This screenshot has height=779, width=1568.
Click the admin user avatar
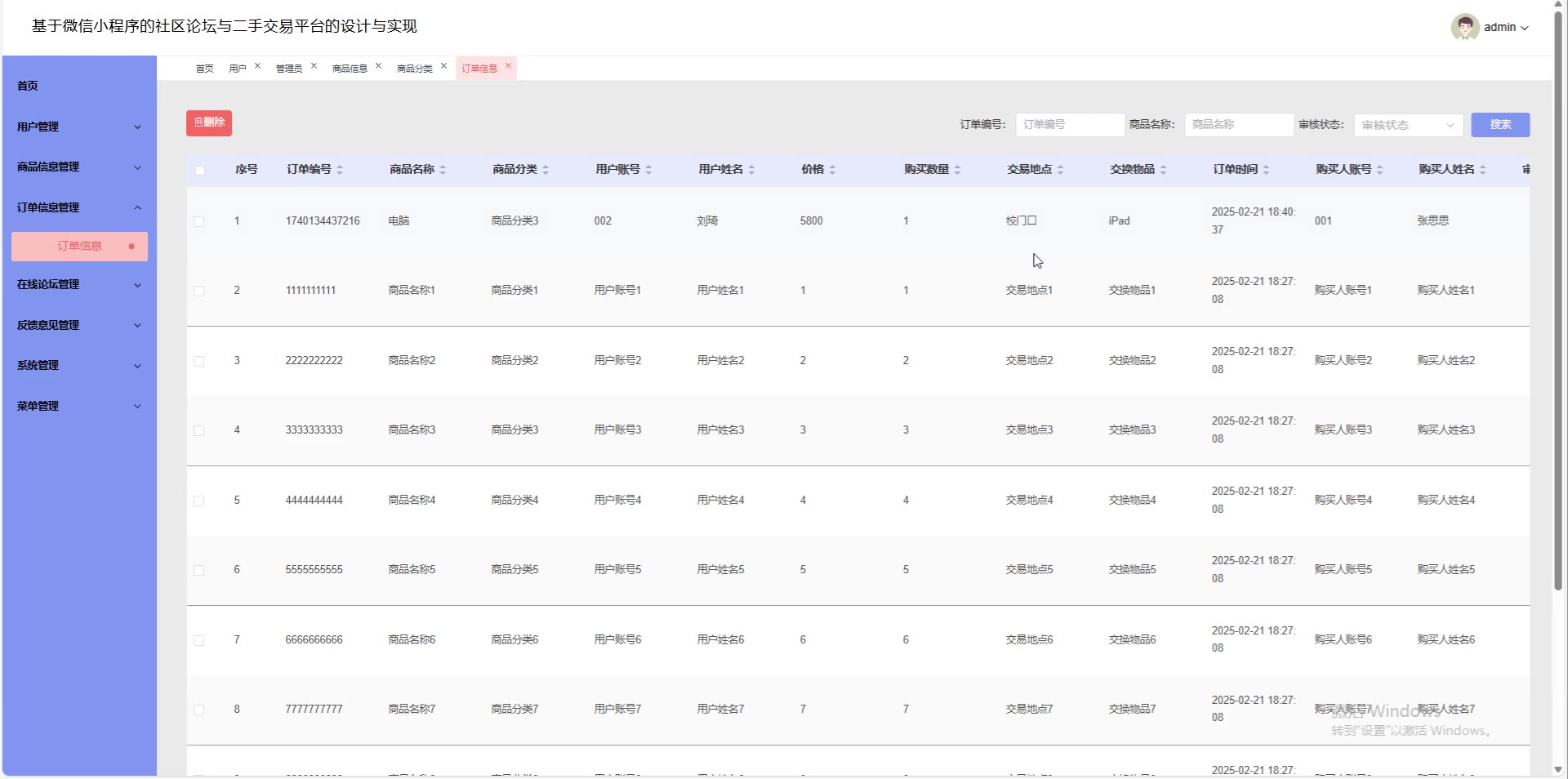(1464, 27)
